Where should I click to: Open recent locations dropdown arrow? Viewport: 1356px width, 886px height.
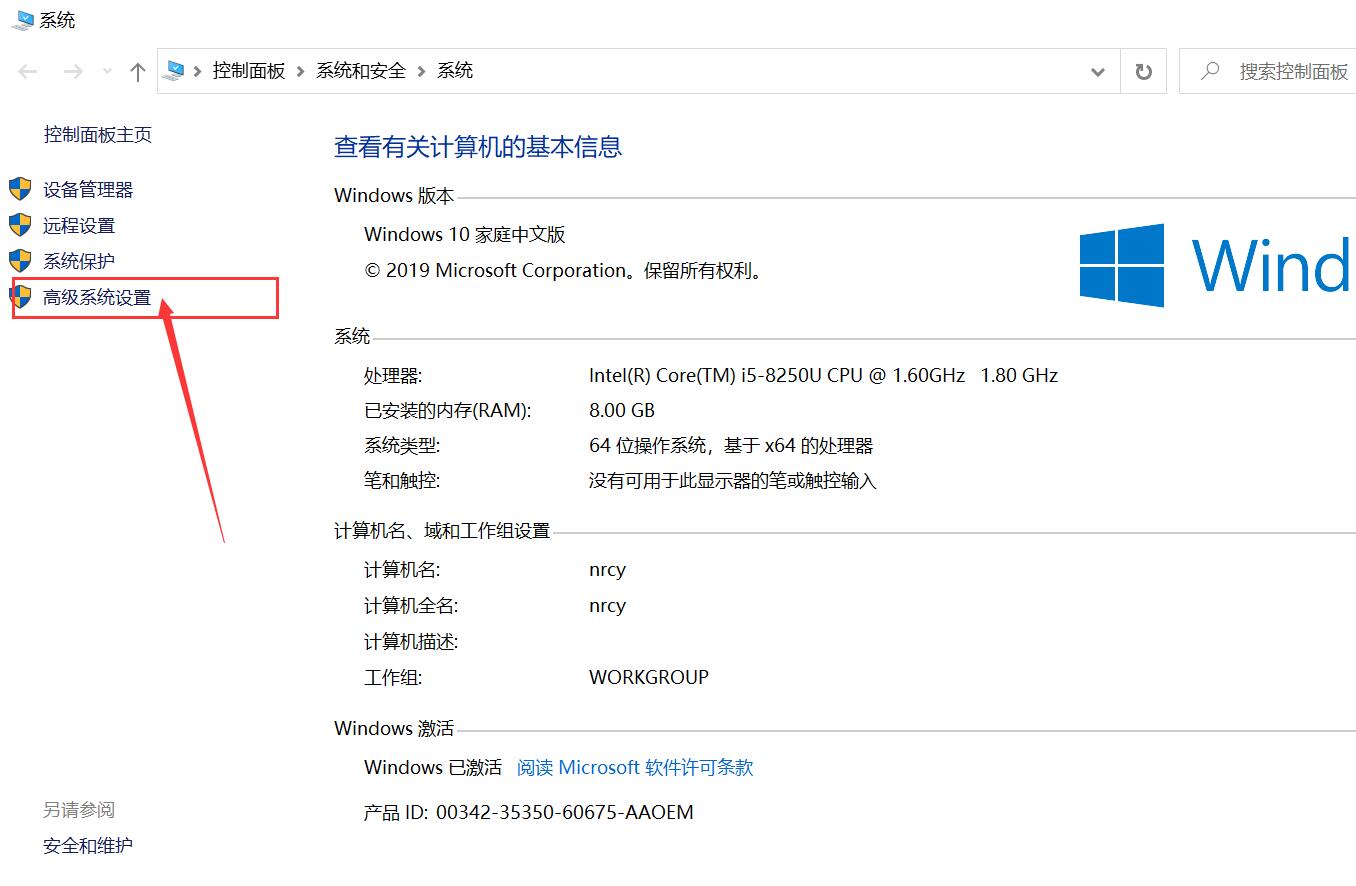tap(108, 72)
